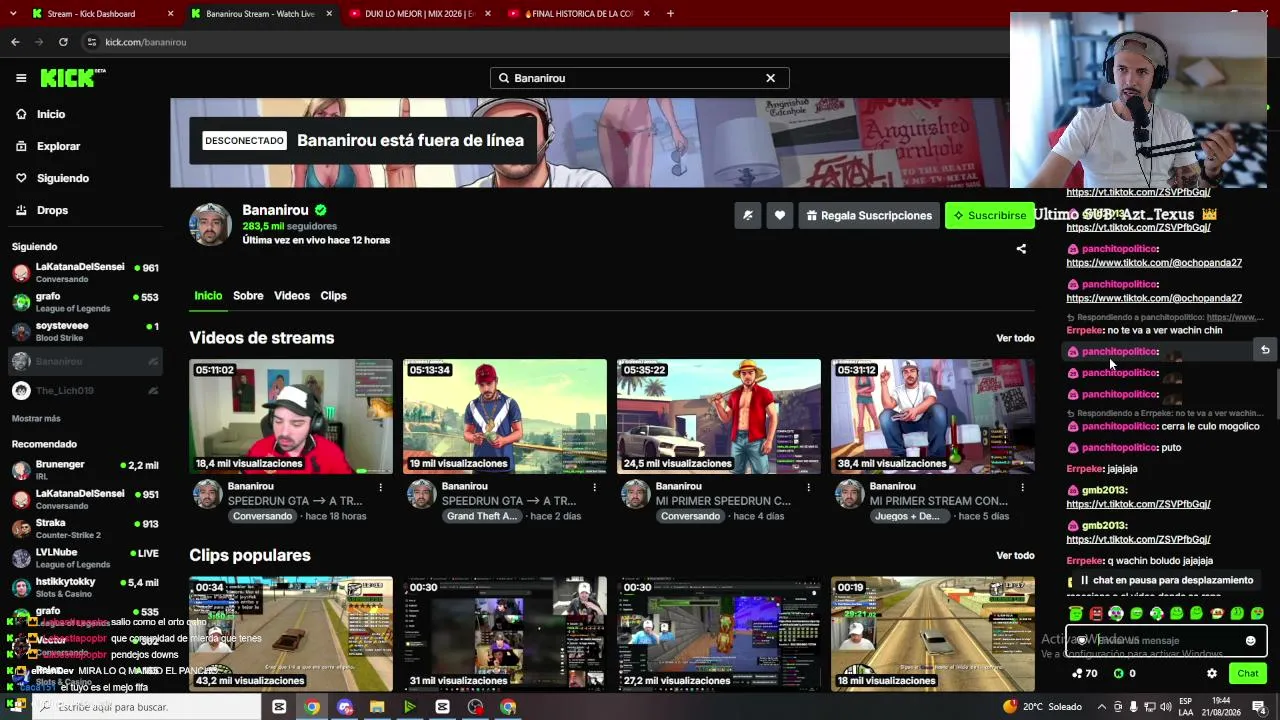Open grafo channel with 553 viewers
The image size is (1280, 720).
(85, 302)
